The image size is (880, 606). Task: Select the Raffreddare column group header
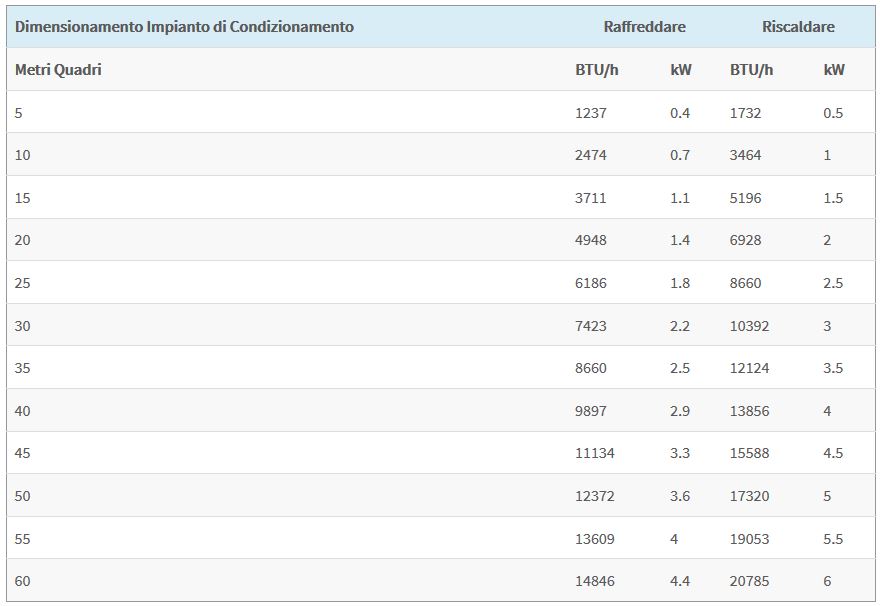(644, 27)
